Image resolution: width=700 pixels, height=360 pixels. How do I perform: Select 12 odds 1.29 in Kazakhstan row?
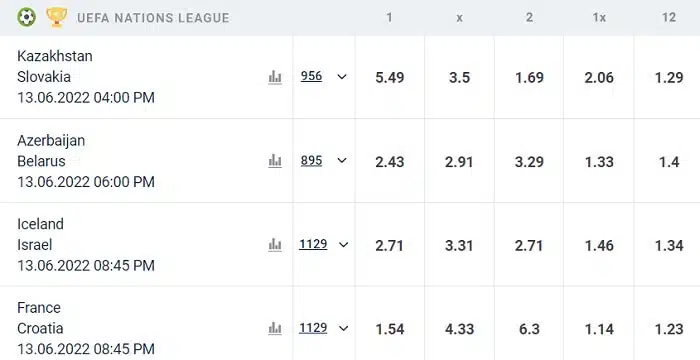[669, 77]
